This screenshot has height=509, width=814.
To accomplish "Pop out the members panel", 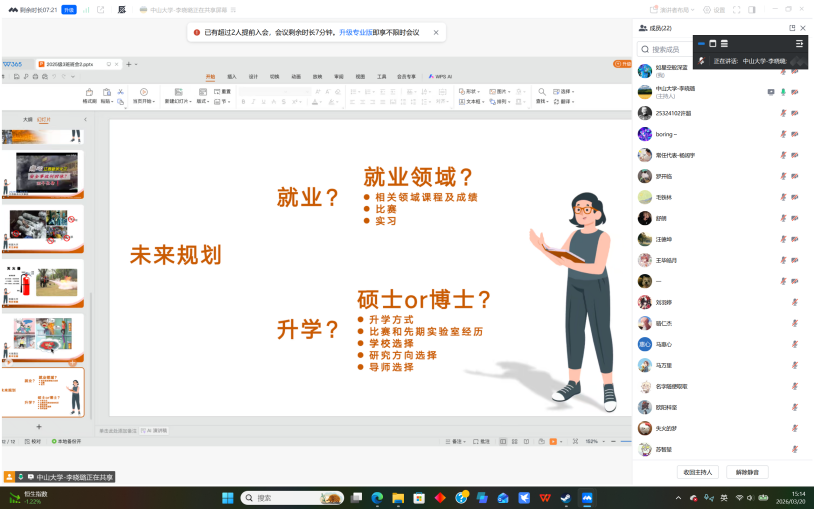I will (x=792, y=28).
